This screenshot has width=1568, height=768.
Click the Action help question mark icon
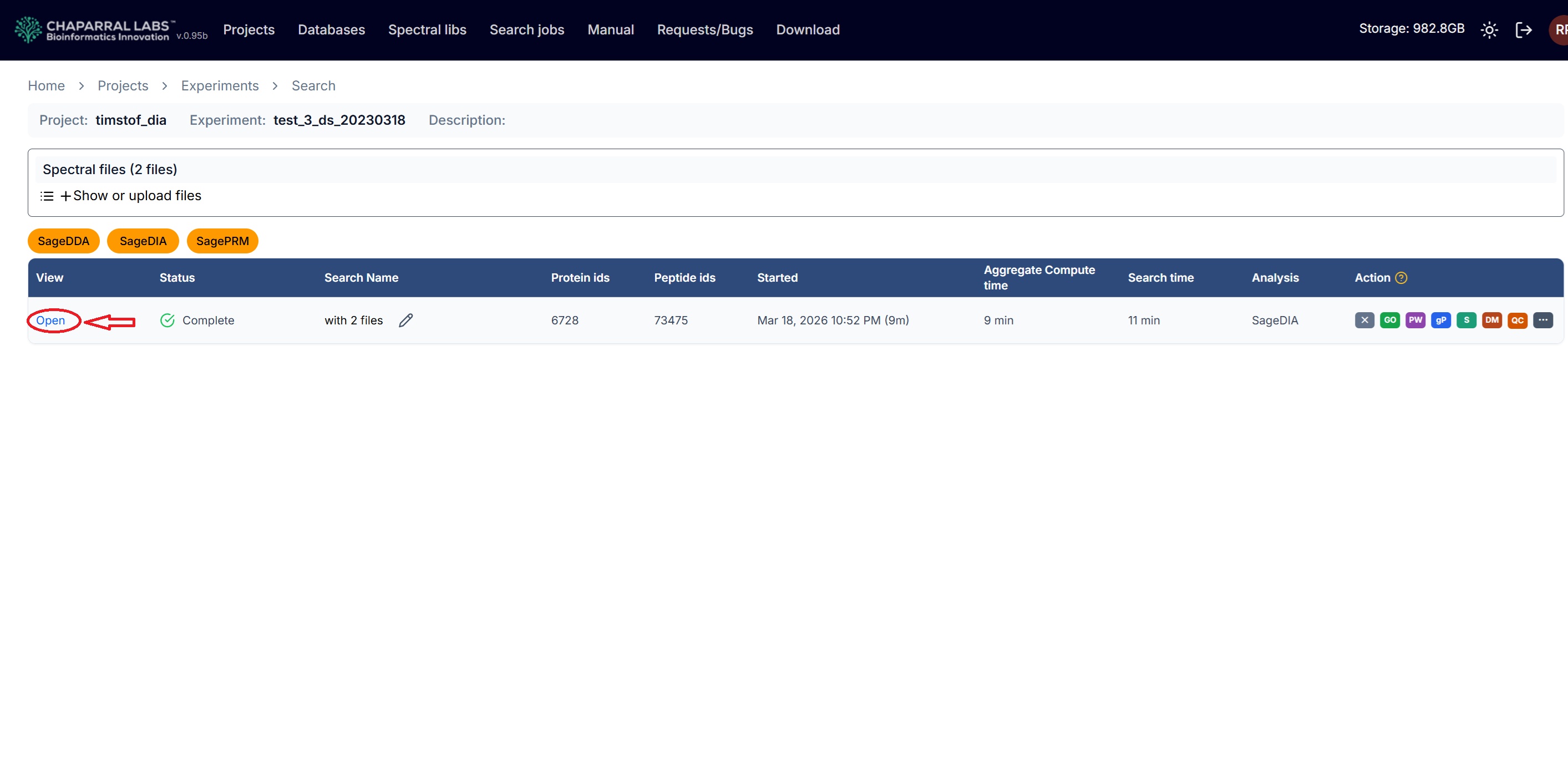click(x=1401, y=277)
